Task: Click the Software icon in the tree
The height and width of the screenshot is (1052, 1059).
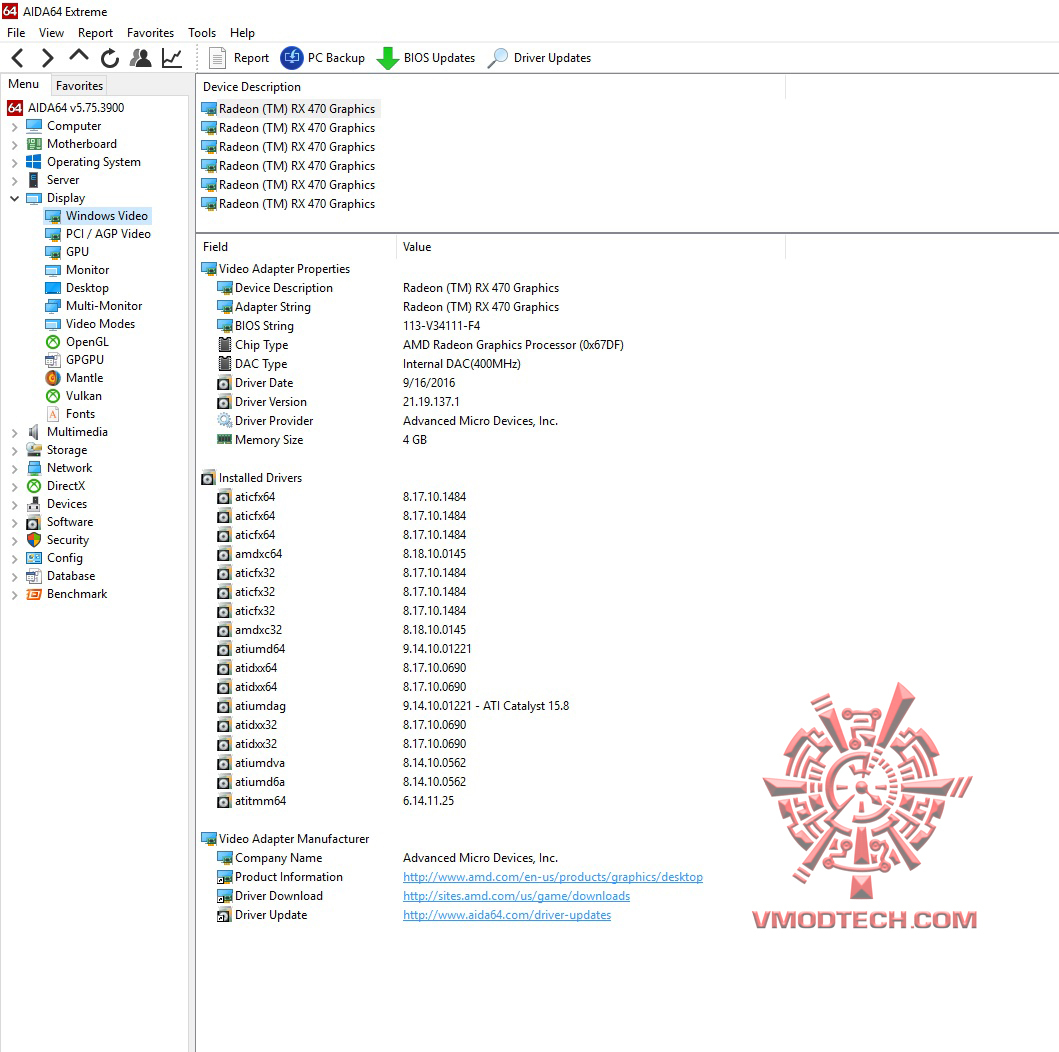Action: click(x=34, y=522)
